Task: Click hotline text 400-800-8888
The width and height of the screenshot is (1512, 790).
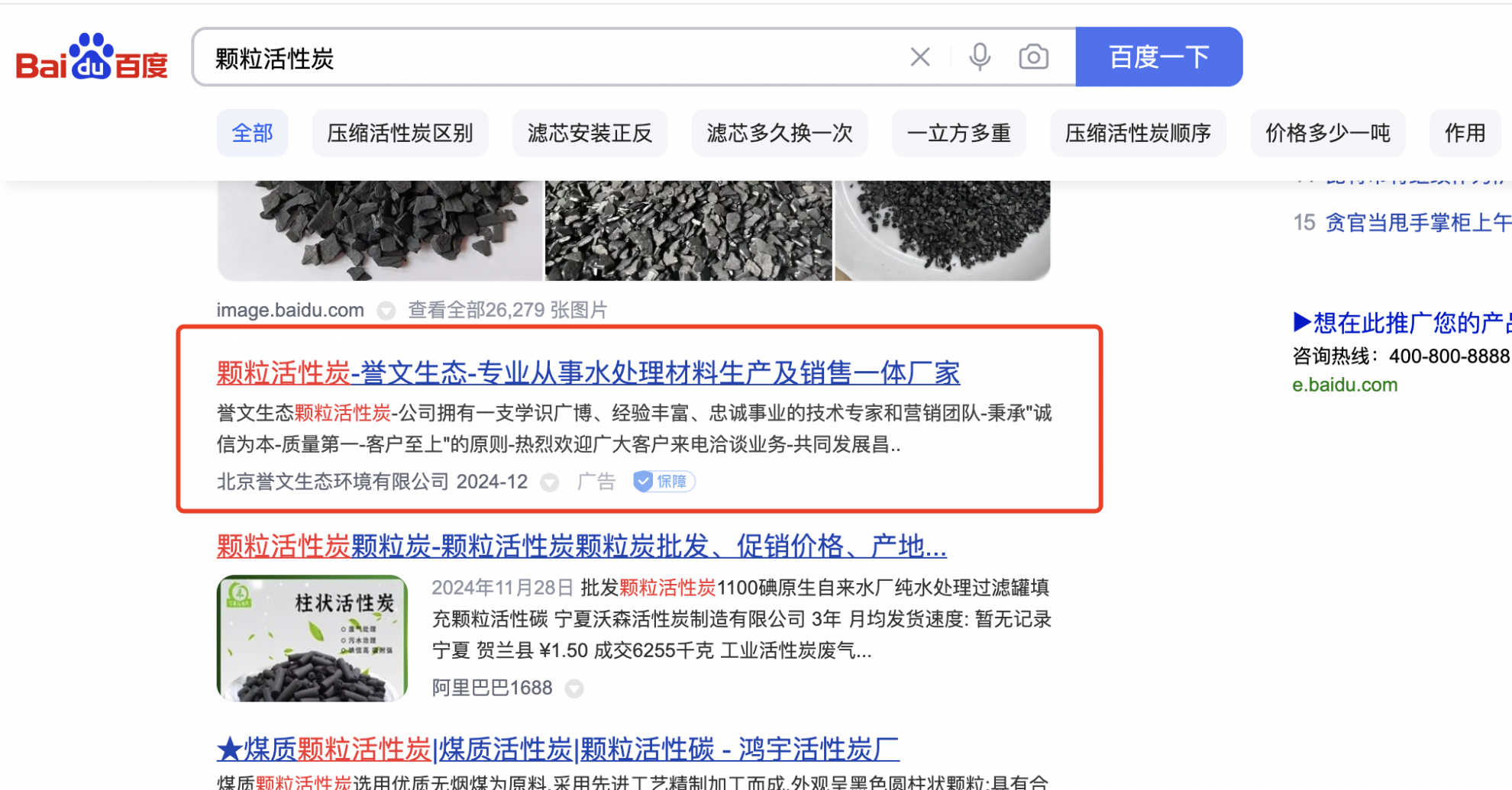Action: tap(1449, 356)
